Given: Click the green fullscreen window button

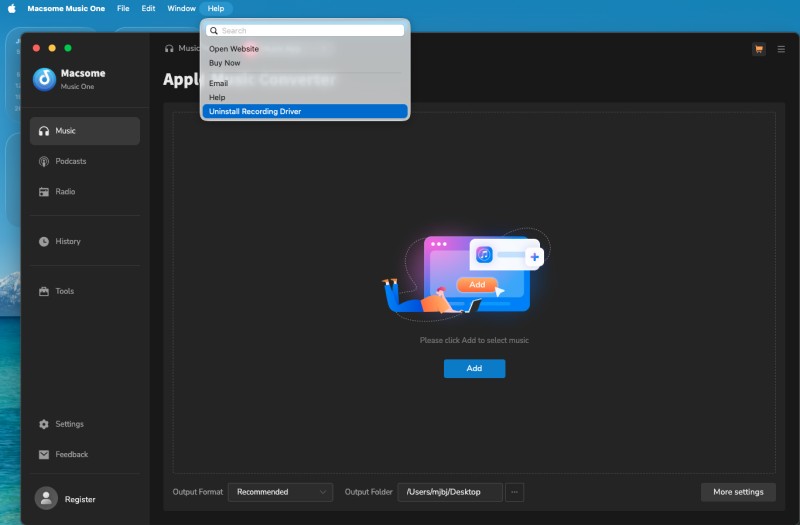Looking at the screenshot, I should [x=68, y=48].
